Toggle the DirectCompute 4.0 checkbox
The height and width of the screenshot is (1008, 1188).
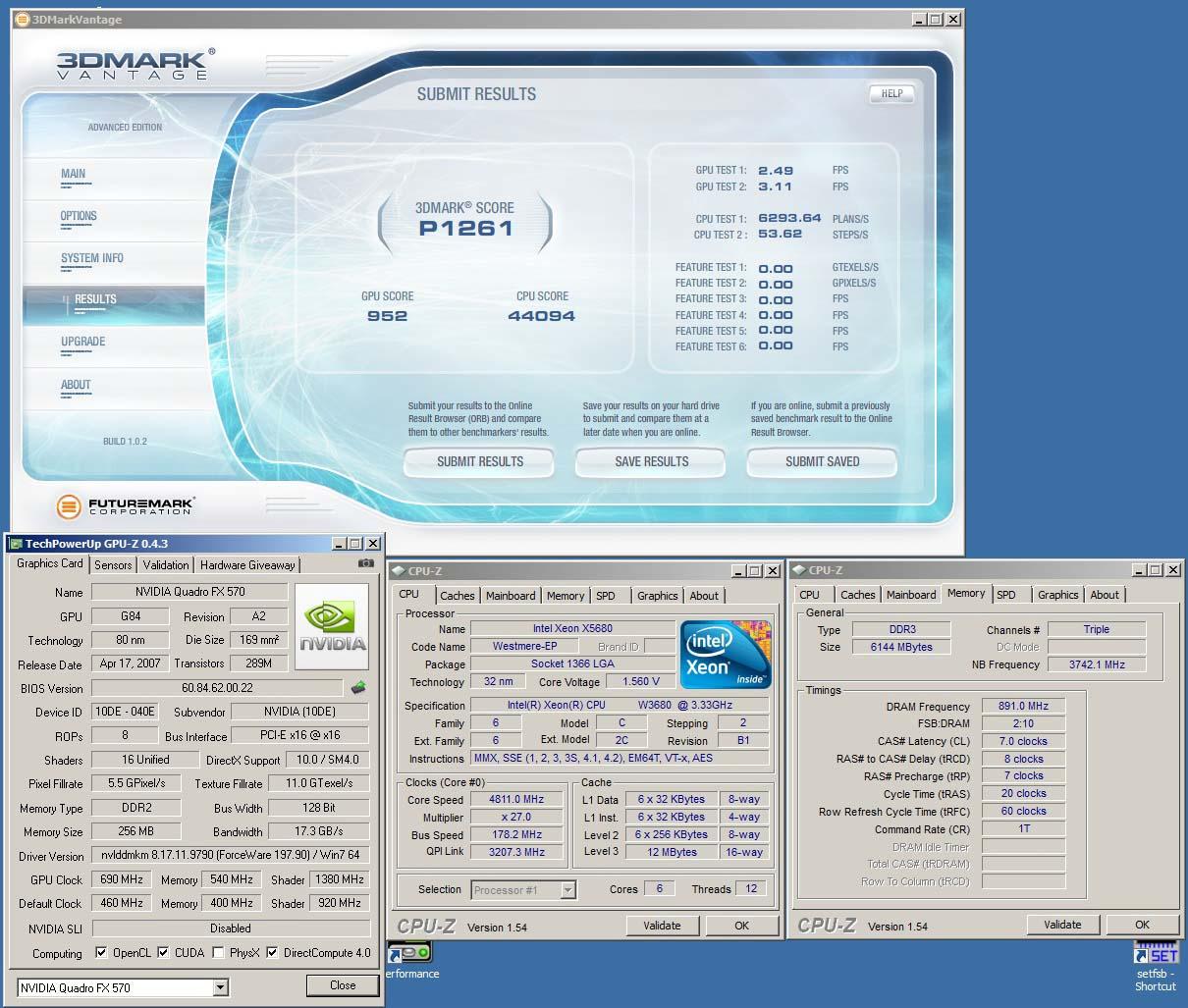(272, 952)
